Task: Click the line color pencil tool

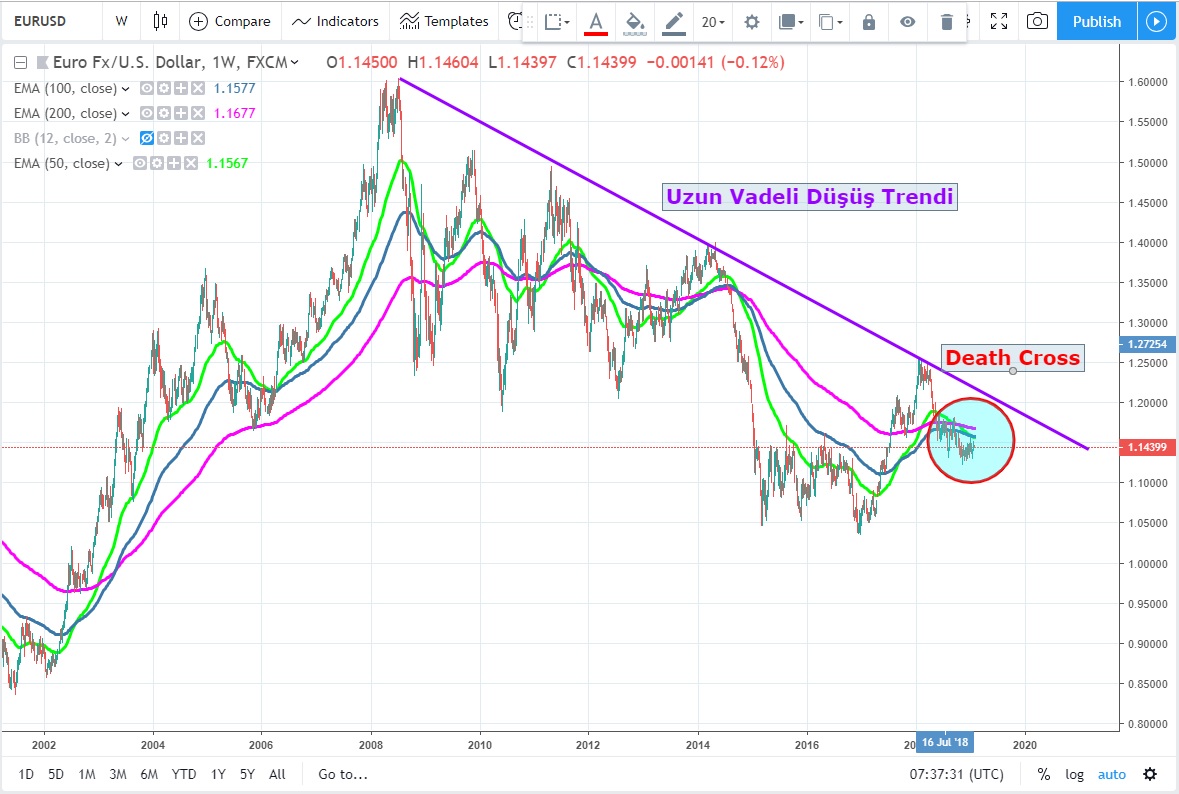Action: pyautogui.click(x=674, y=22)
